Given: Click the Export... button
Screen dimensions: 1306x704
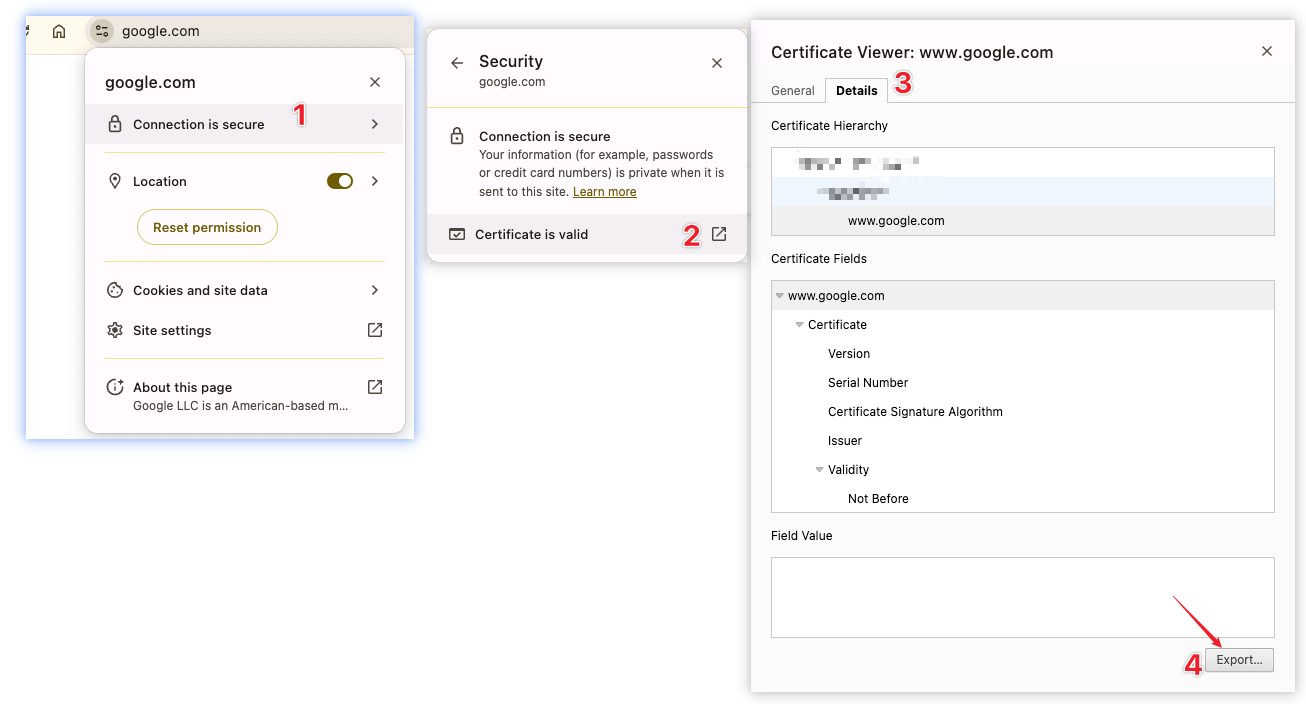Looking at the screenshot, I should point(1239,660).
